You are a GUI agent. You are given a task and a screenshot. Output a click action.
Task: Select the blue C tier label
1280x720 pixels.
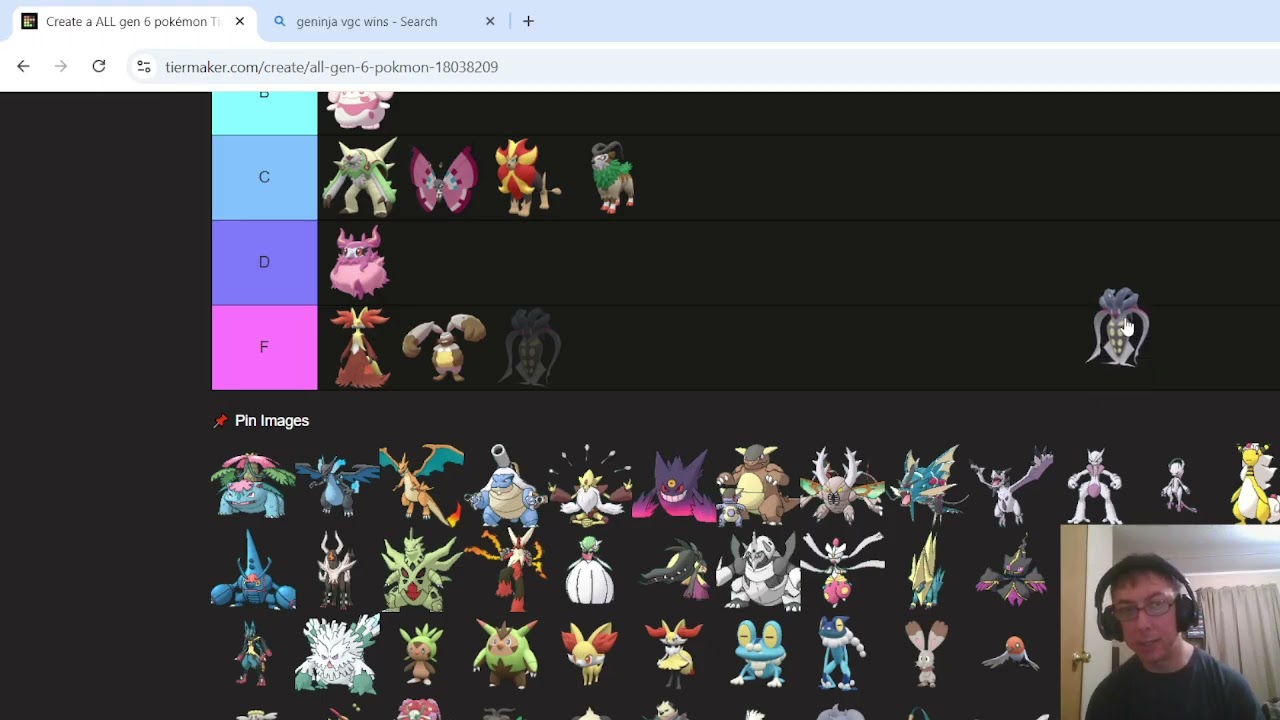coord(264,177)
